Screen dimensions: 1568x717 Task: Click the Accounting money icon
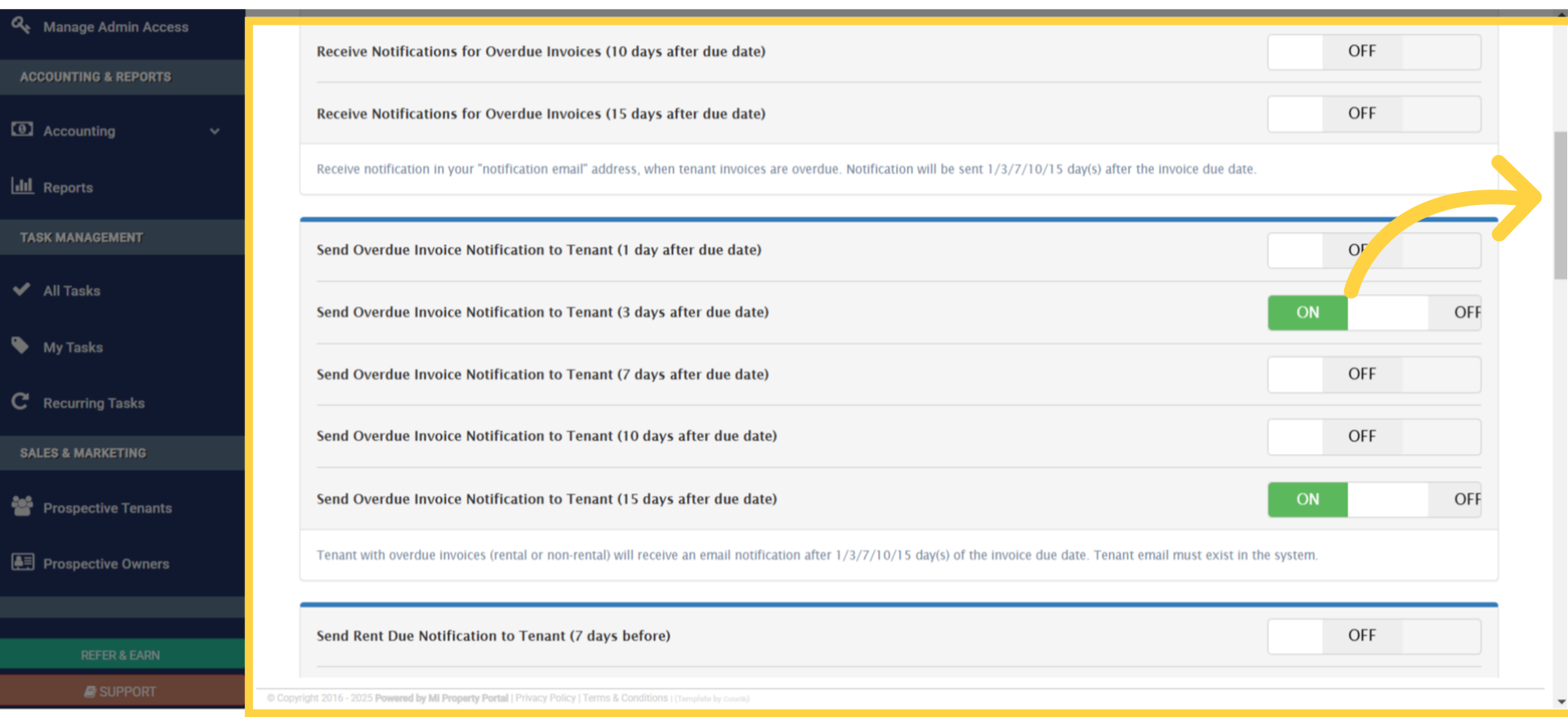22,130
